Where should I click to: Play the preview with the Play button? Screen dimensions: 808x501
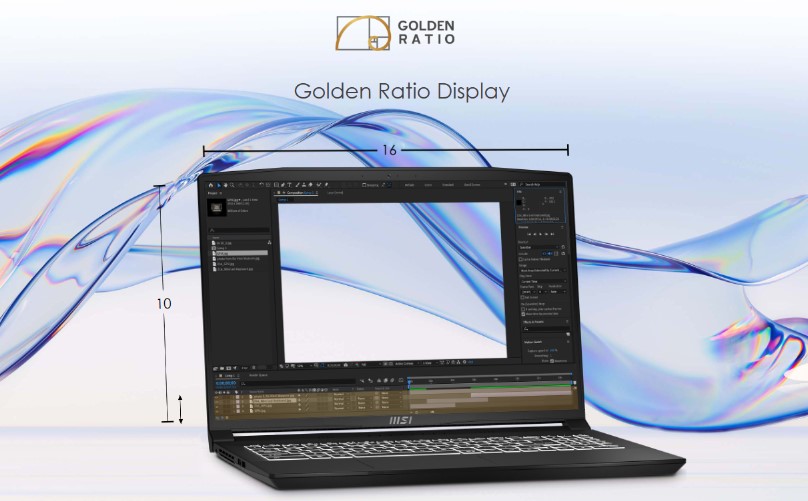click(x=541, y=234)
